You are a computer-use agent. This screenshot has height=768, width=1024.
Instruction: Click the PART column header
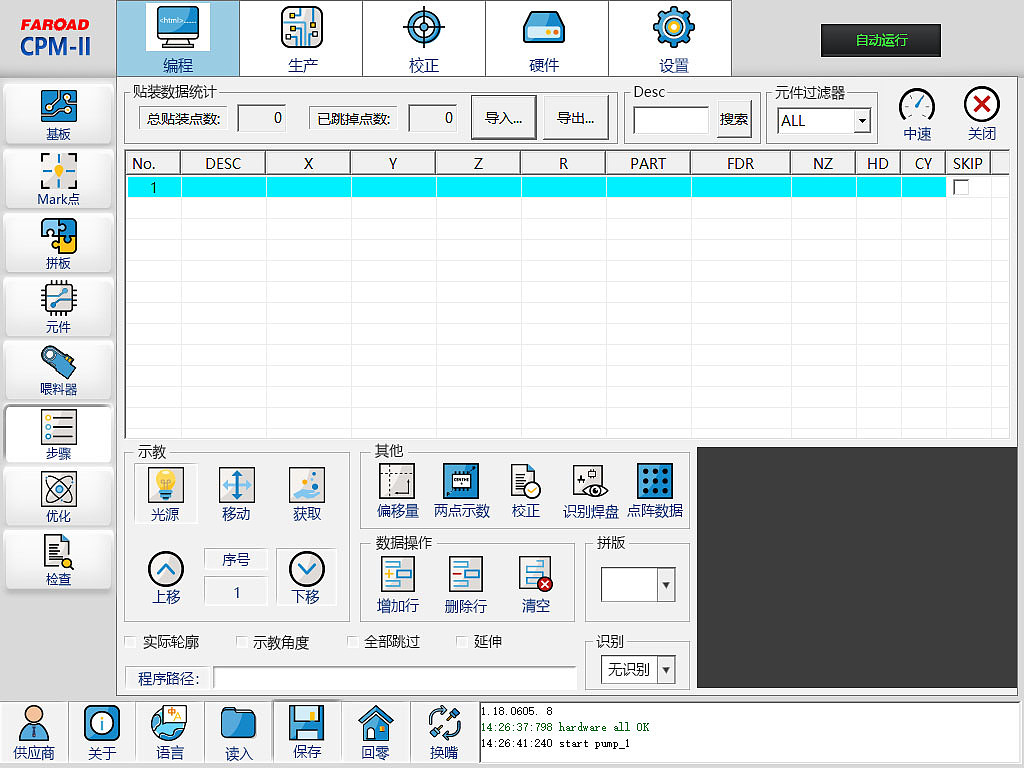pyautogui.click(x=648, y=163)
